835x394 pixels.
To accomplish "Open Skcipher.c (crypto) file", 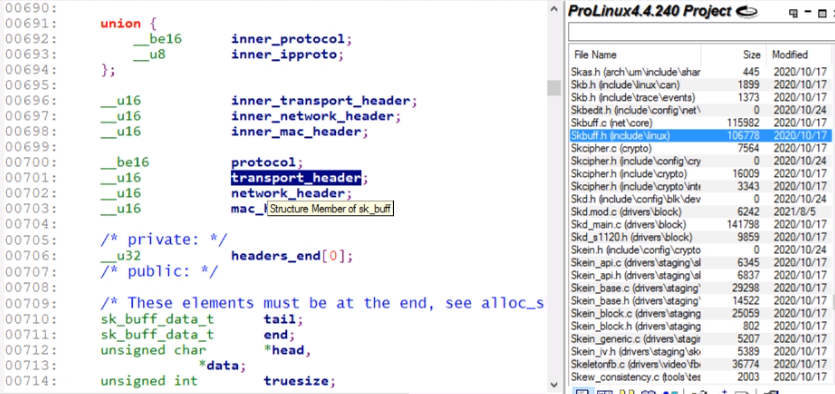I will point(700,149).
